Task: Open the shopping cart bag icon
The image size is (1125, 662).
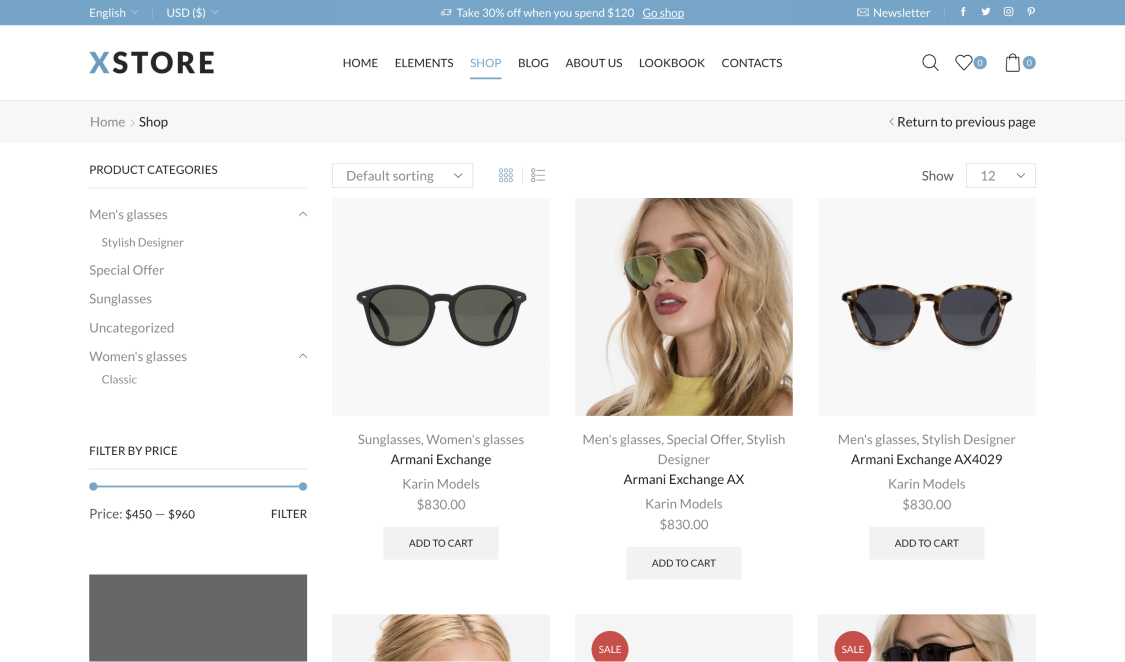Action: 1013,63
